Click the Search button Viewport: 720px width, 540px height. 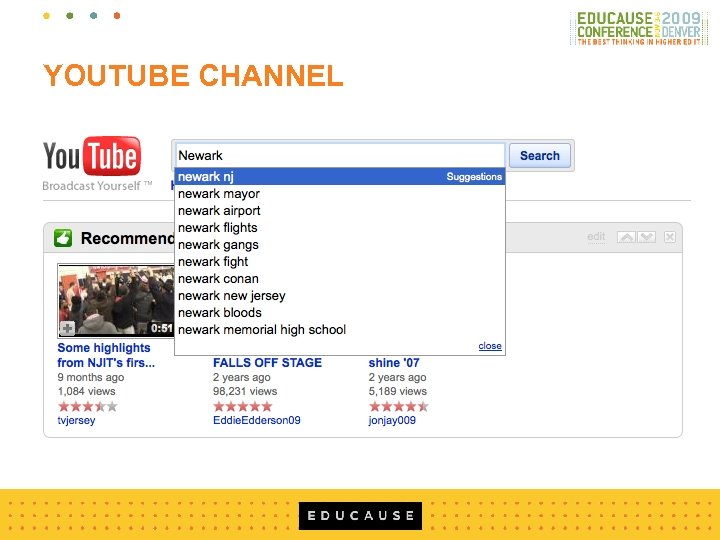pos(540,156)
